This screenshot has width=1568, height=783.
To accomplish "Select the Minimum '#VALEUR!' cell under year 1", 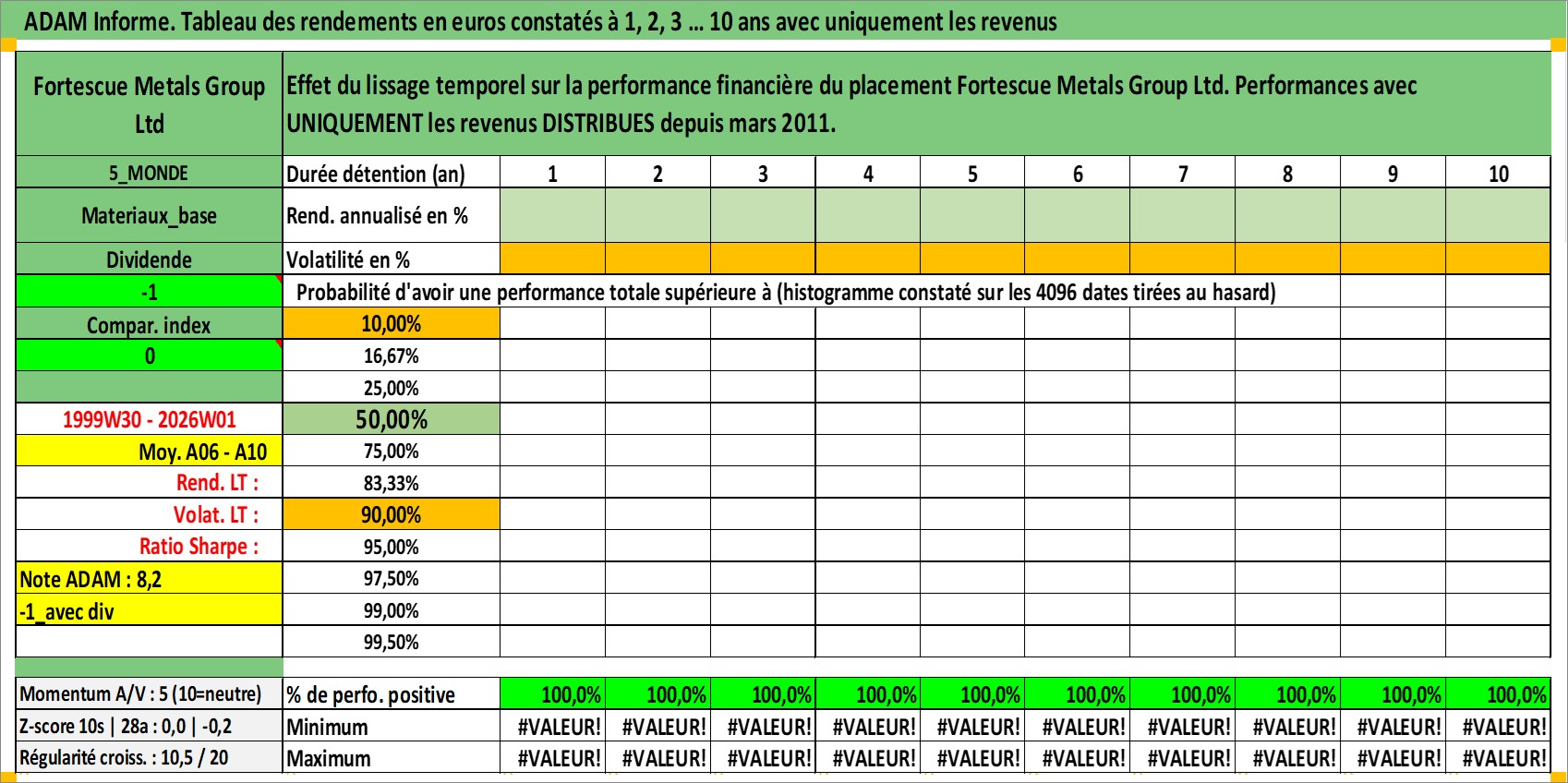I will (x=552, y=726).
